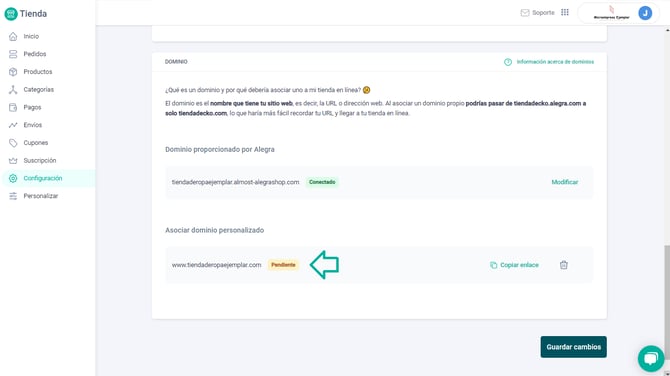Click the Configuración gear icon

[13, 178]
